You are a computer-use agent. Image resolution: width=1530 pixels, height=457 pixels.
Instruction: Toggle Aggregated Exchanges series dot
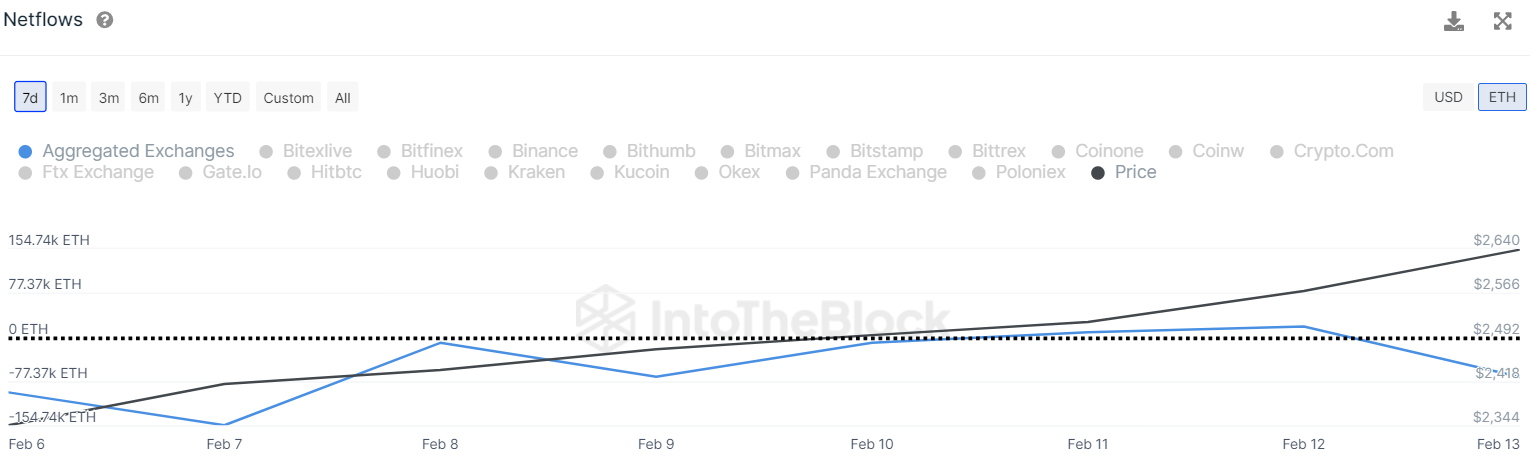click(25, 152)
